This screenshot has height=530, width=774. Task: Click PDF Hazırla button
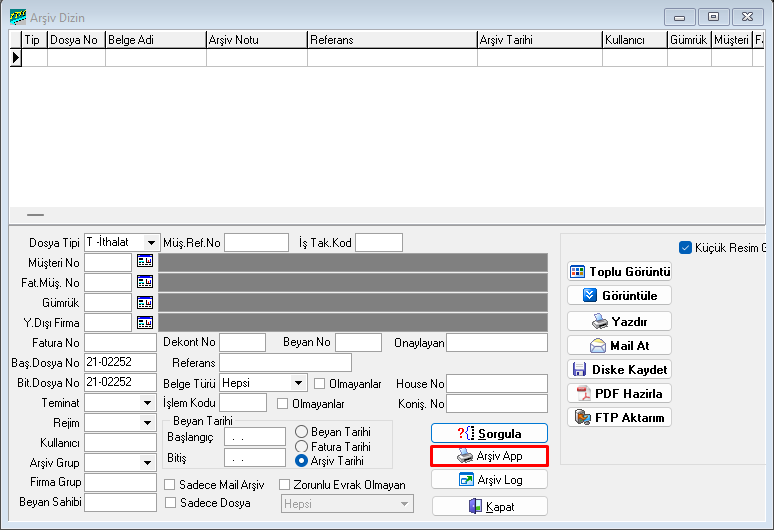point(619,393)
